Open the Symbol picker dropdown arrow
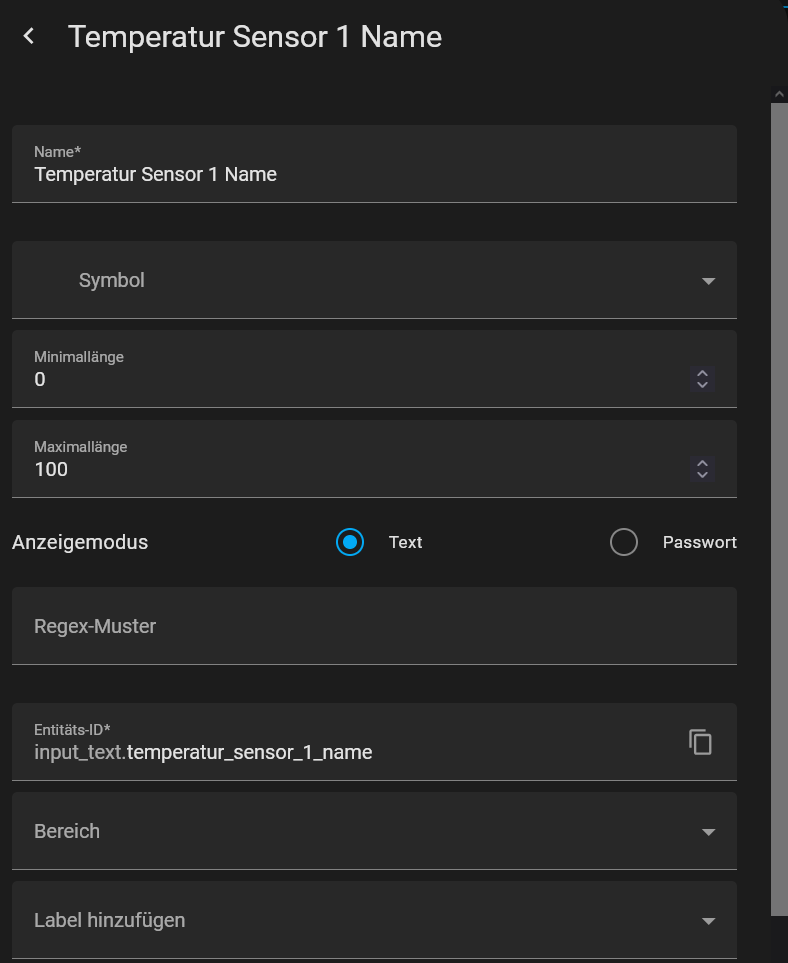The image size is (788, 963). (x=708, y=281)
